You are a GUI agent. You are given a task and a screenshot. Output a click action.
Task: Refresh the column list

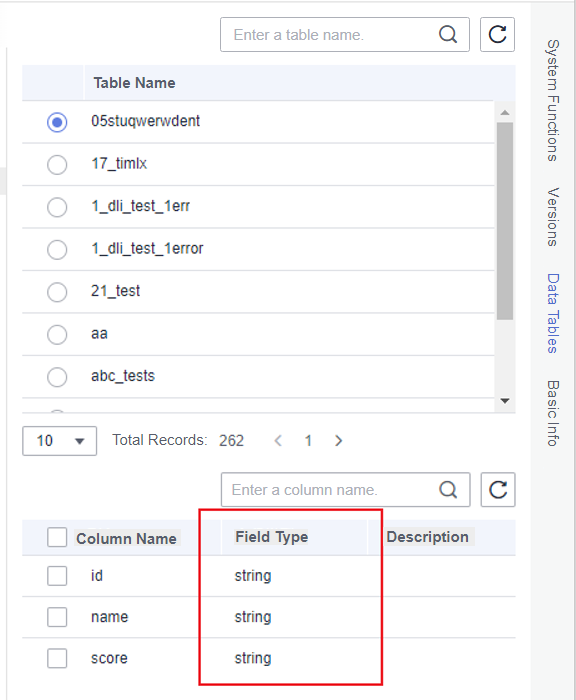(x=498, y=490)
